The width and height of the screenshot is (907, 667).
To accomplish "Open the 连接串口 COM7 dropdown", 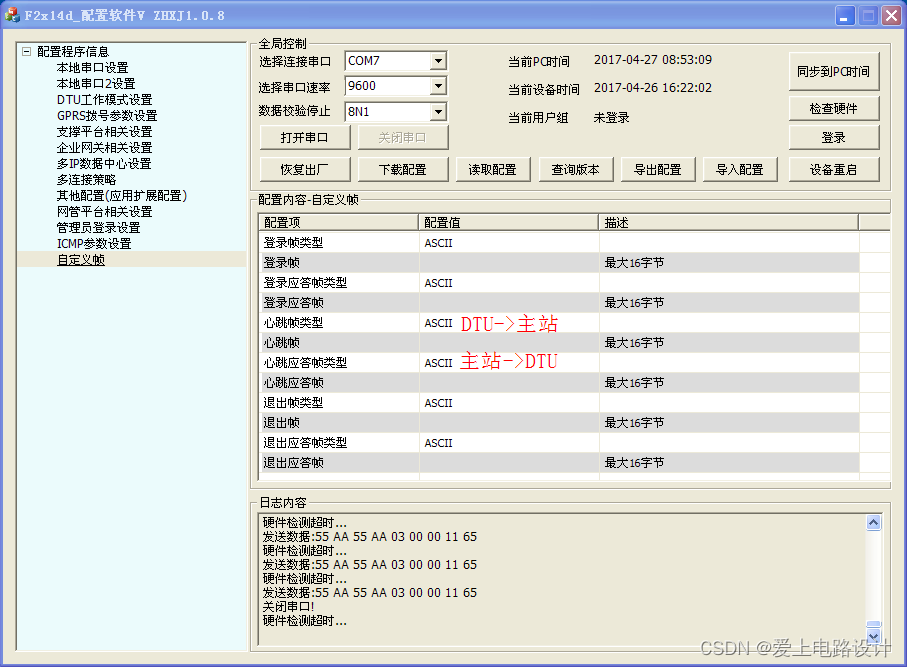I will [442, 61].
